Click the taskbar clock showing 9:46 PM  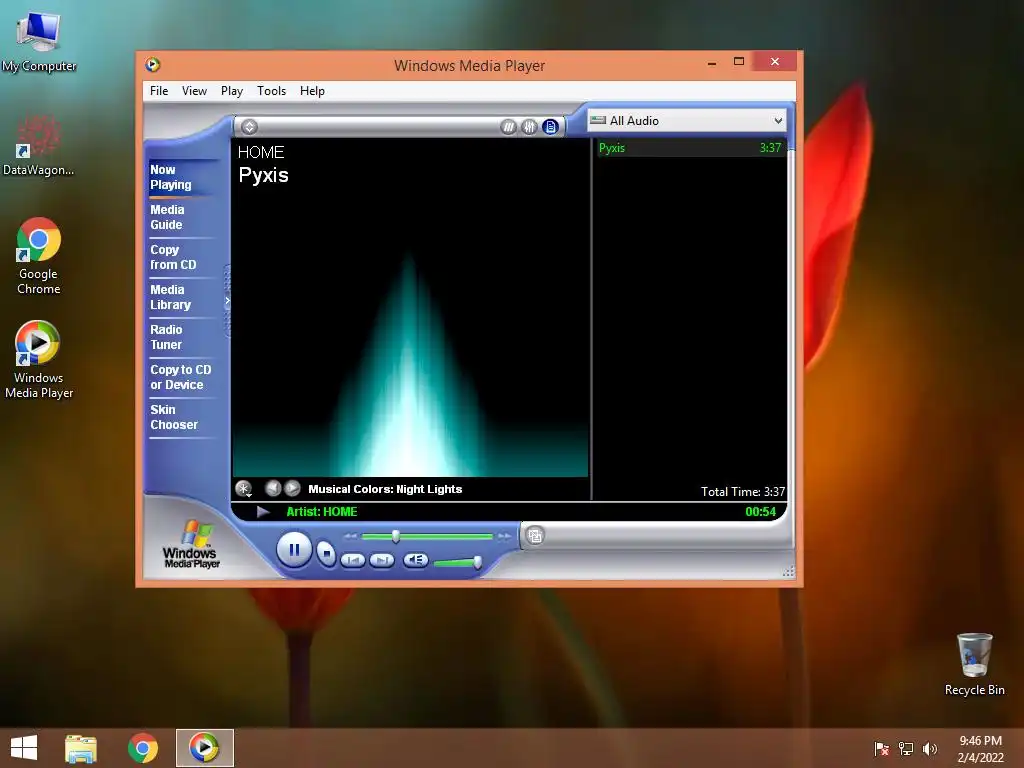click(980, 748)
